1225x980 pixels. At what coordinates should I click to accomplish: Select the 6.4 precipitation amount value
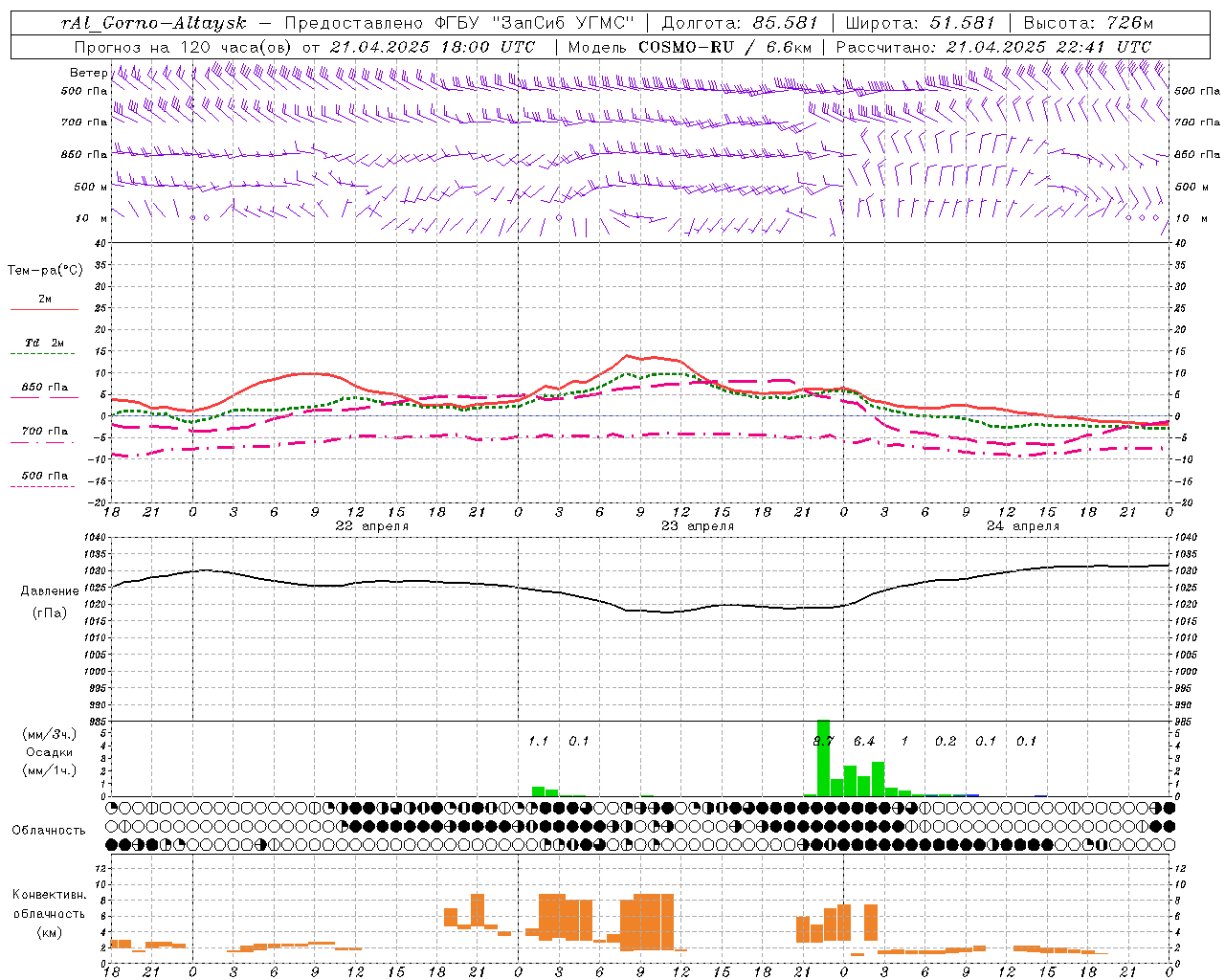[x=864, y=741]
